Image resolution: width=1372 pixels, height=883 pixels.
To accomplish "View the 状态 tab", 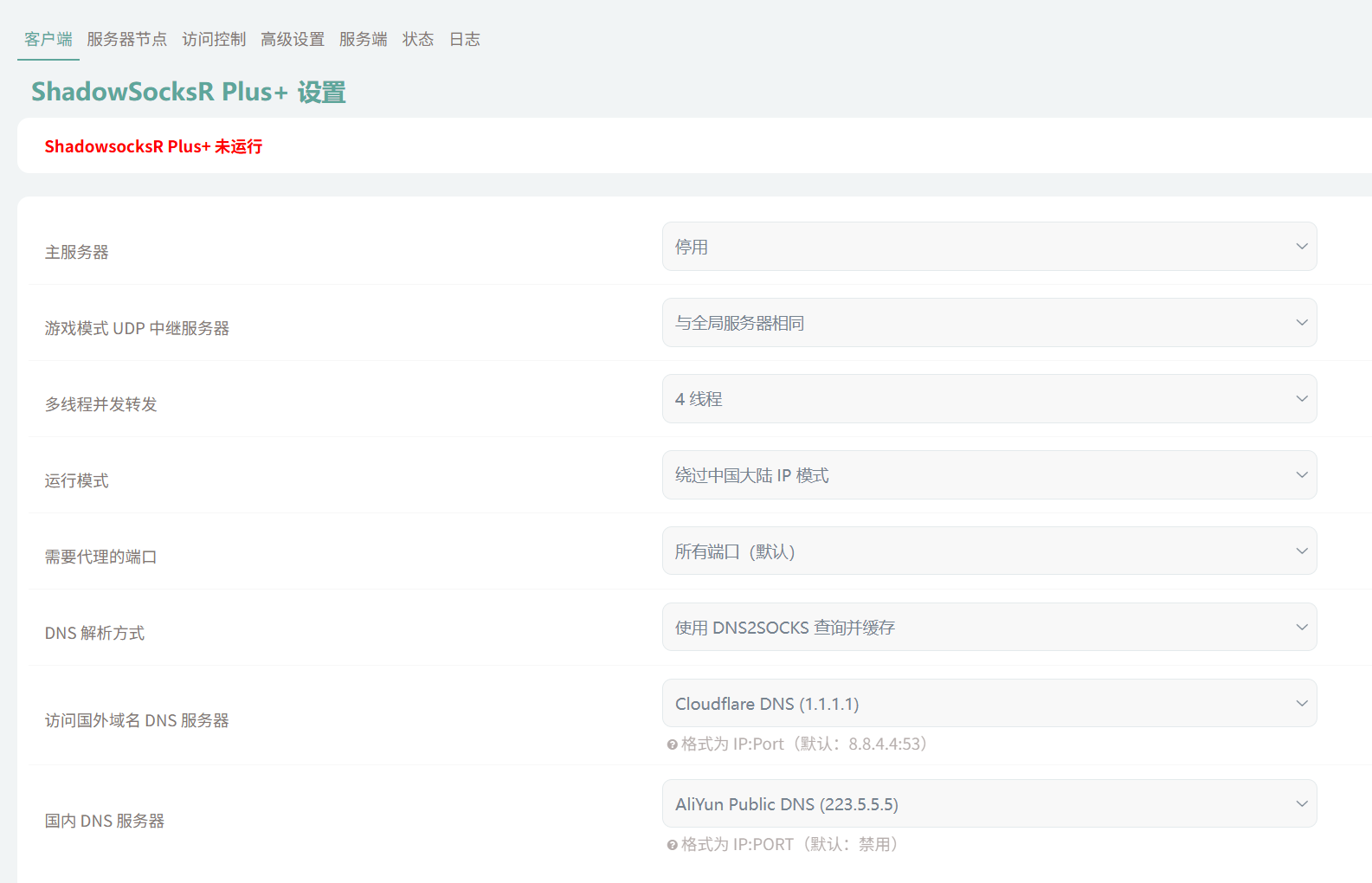I will click(x=418, y=39).
